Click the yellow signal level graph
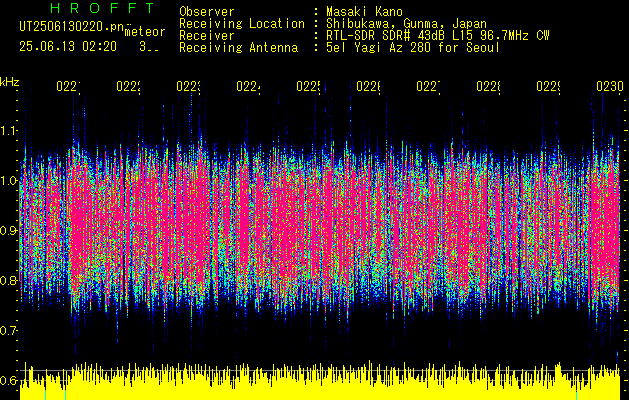629x400 pixels. (320, 381)
